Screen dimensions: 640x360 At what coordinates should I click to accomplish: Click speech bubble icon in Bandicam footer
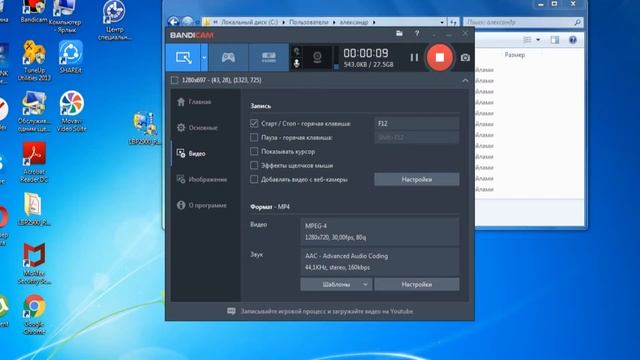point(231,311)
